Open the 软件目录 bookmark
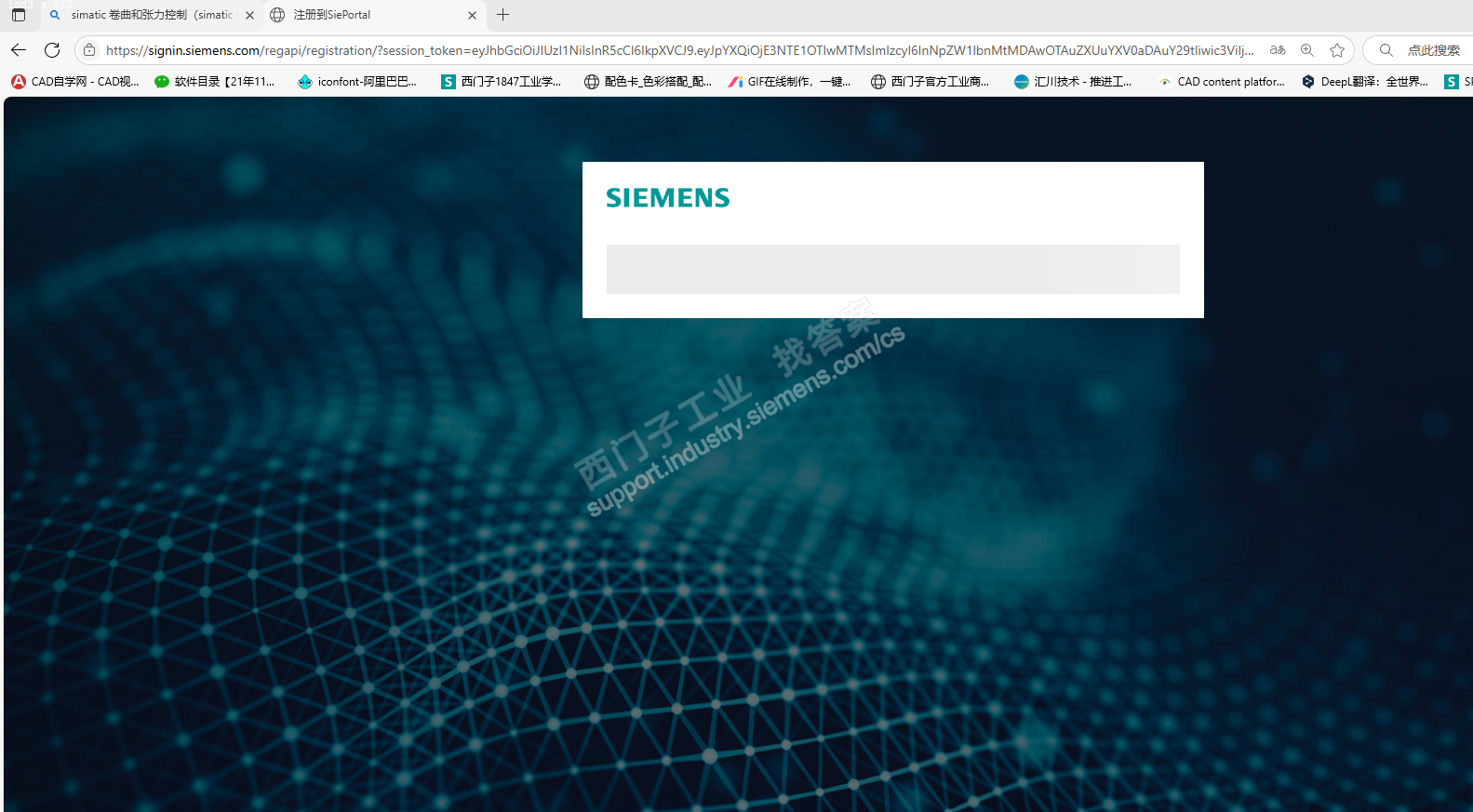The image size is (1473, 812). point(215,82)
